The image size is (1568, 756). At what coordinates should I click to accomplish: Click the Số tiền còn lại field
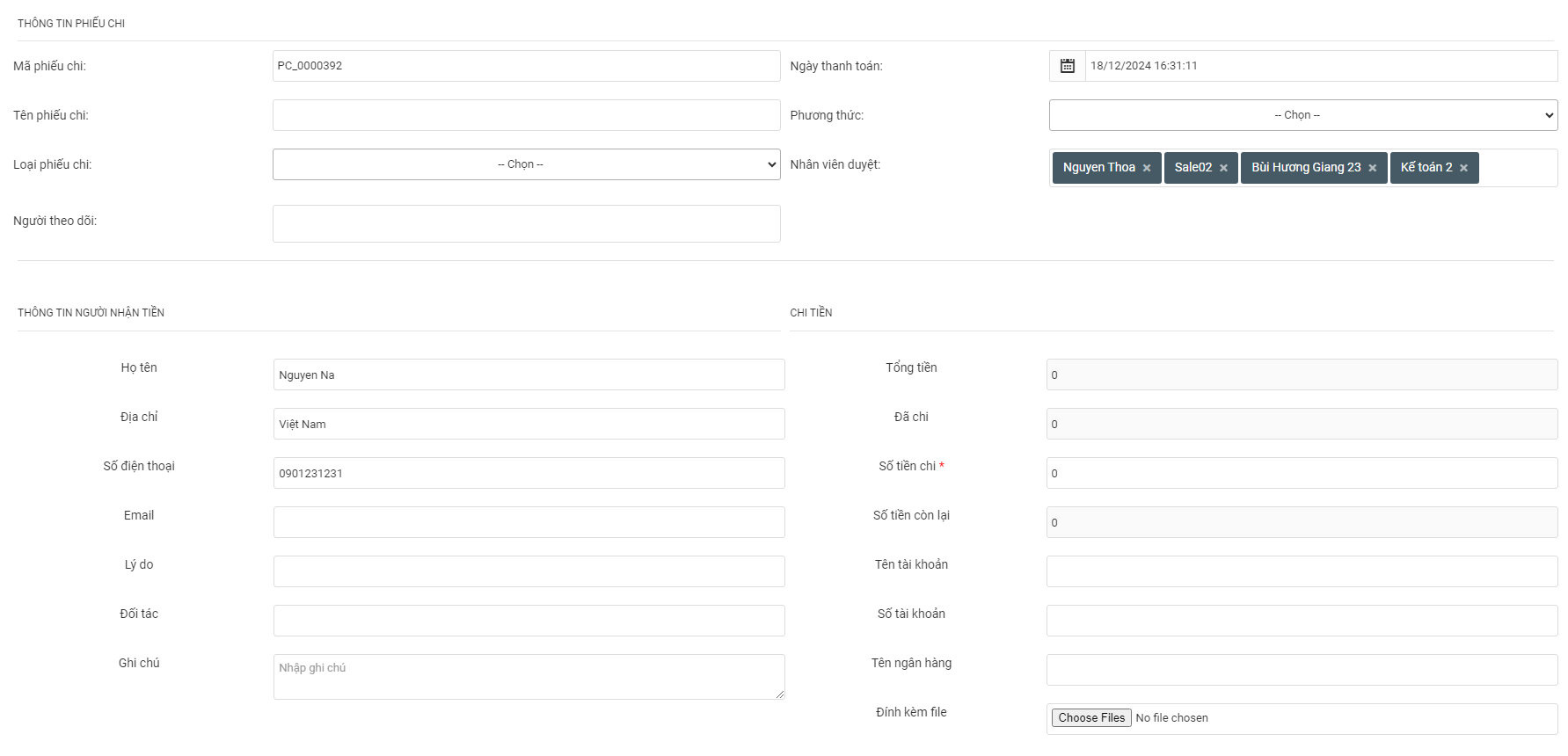1302,522
